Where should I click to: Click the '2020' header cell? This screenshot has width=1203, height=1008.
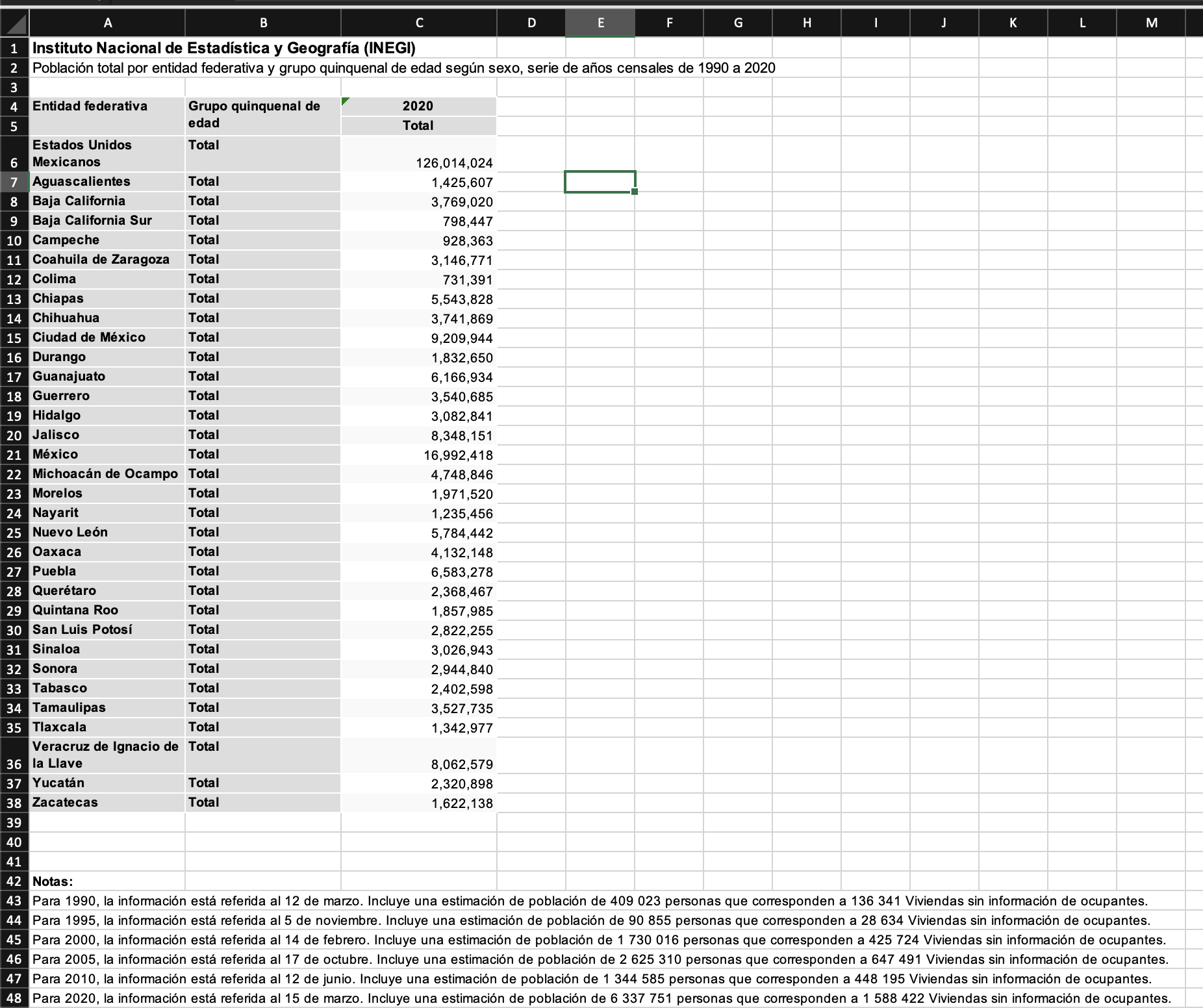click(419, 107)
